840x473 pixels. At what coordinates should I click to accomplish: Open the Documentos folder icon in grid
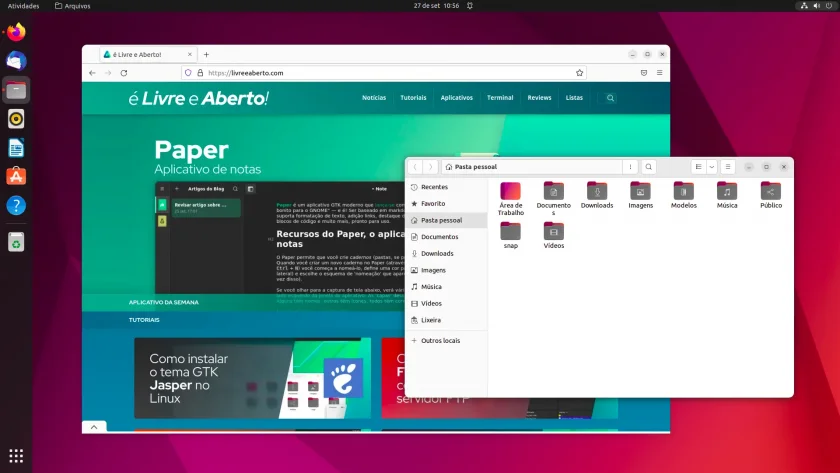coord(553,199)
